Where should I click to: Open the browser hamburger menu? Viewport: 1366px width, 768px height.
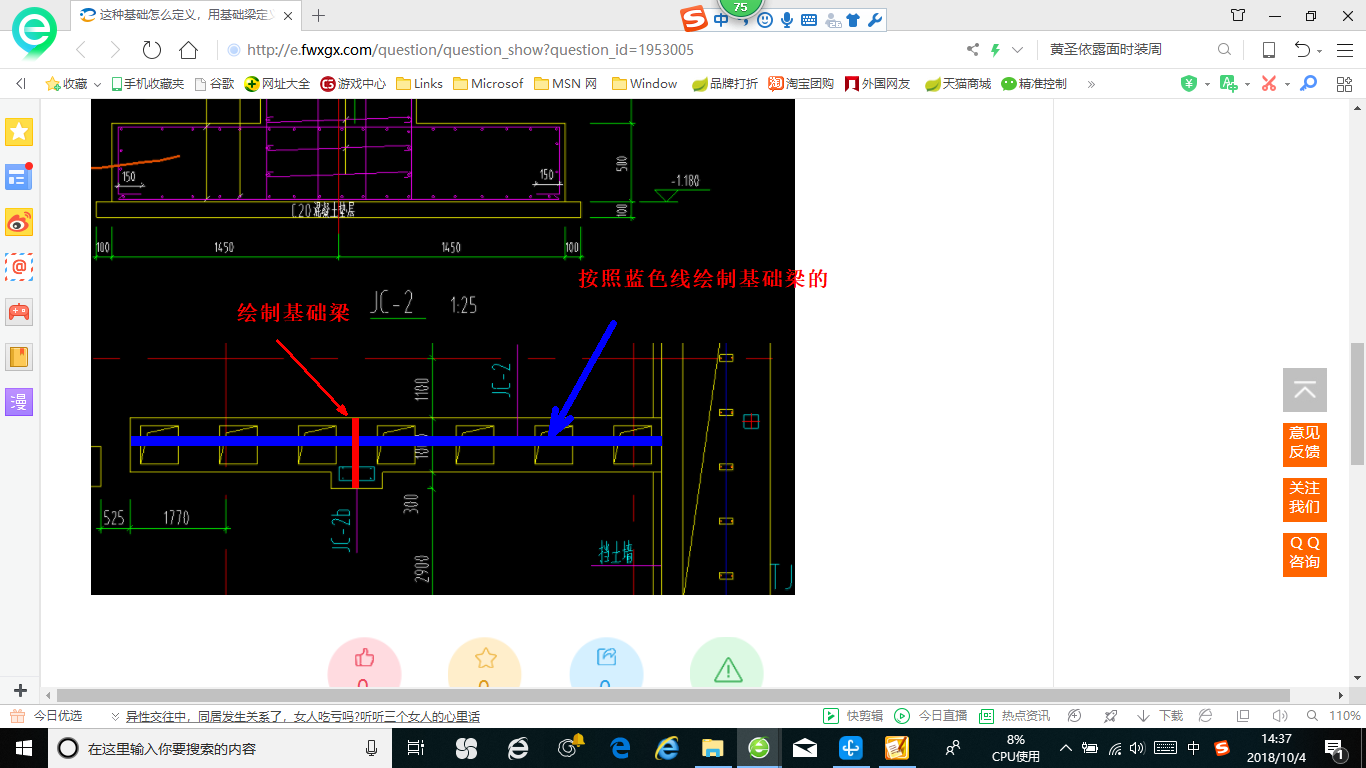(x=1345, y=50)
